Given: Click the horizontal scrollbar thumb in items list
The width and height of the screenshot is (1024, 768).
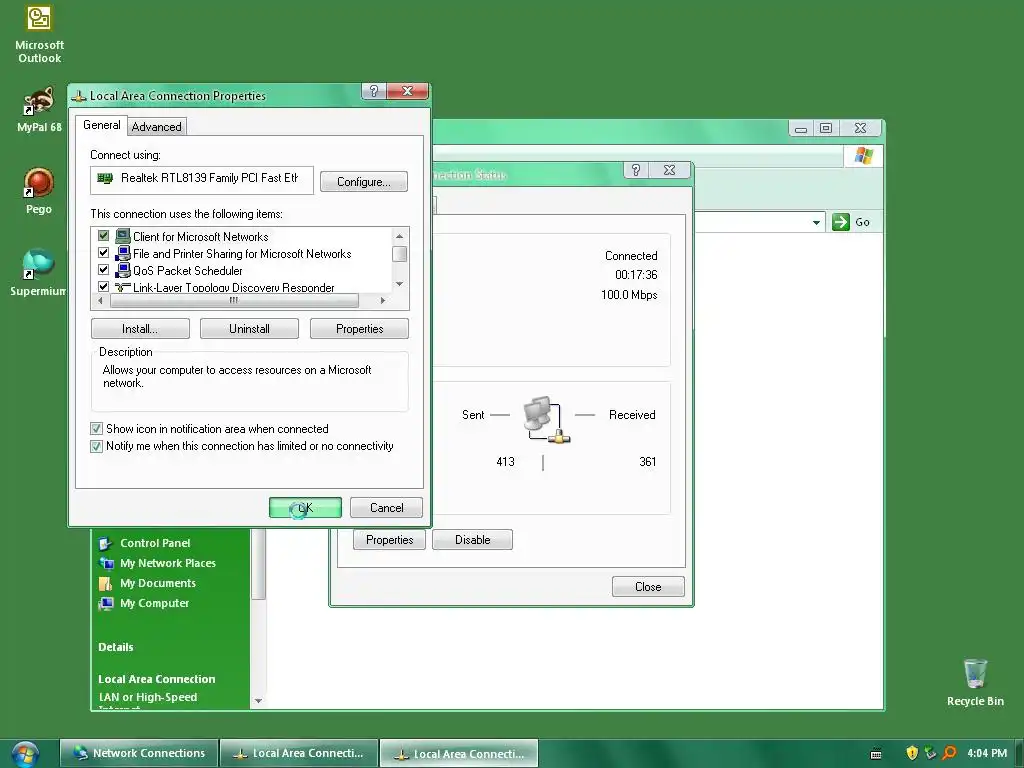Looking at the screenshot, I should [x=234, y=300].
